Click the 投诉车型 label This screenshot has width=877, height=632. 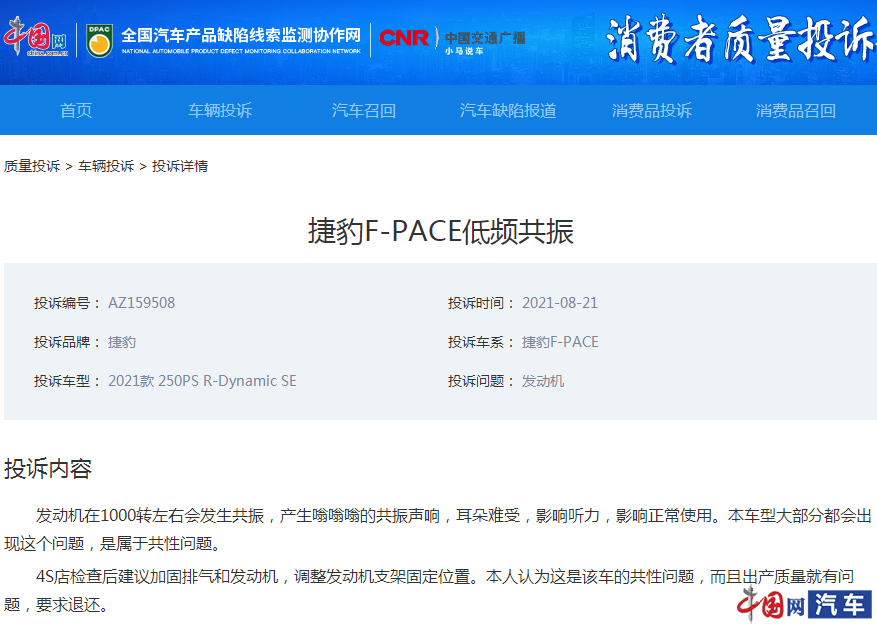pyautogui.click(x=67, y=381)
